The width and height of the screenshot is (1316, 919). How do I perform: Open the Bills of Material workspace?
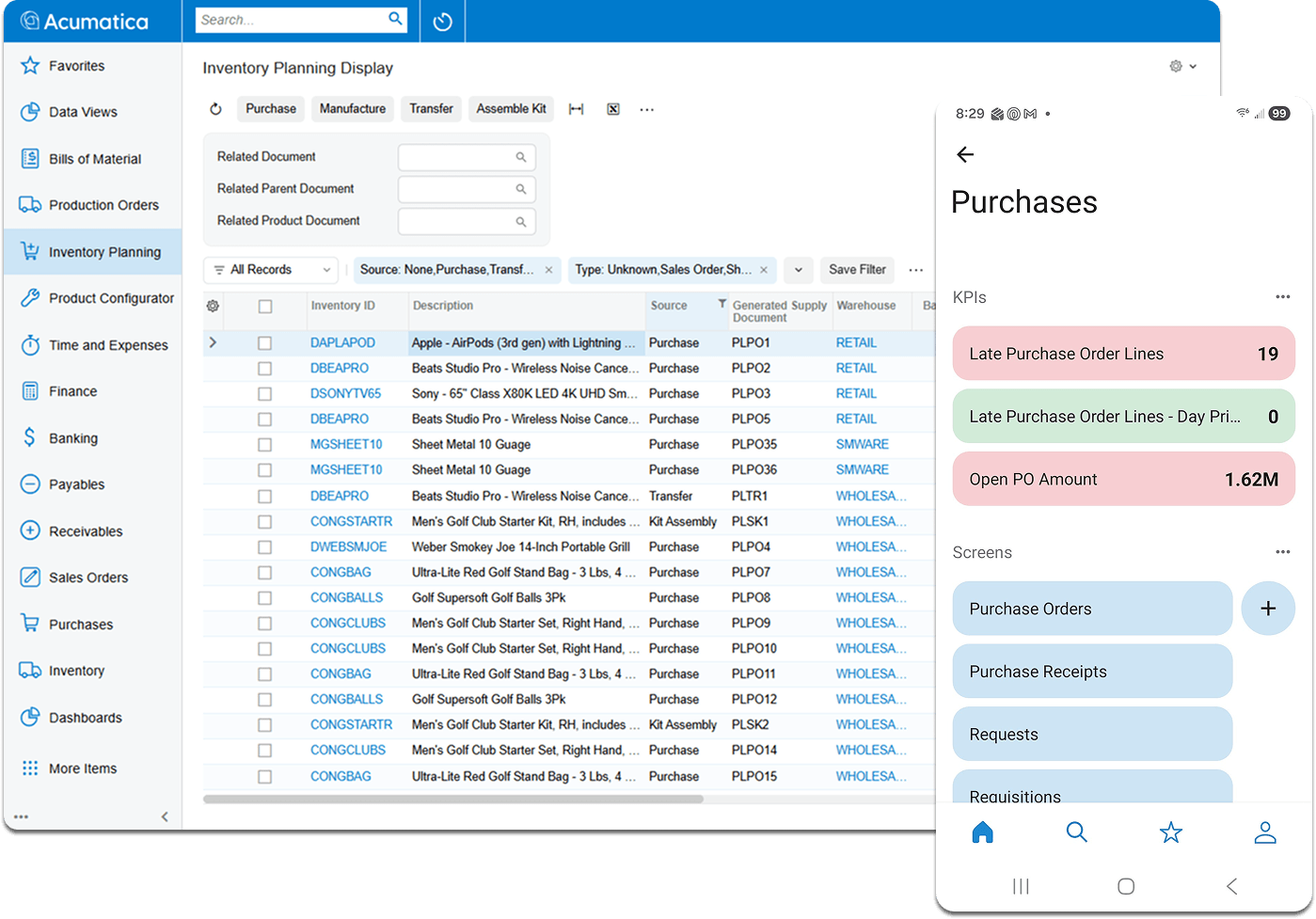(x=28, y=158)
